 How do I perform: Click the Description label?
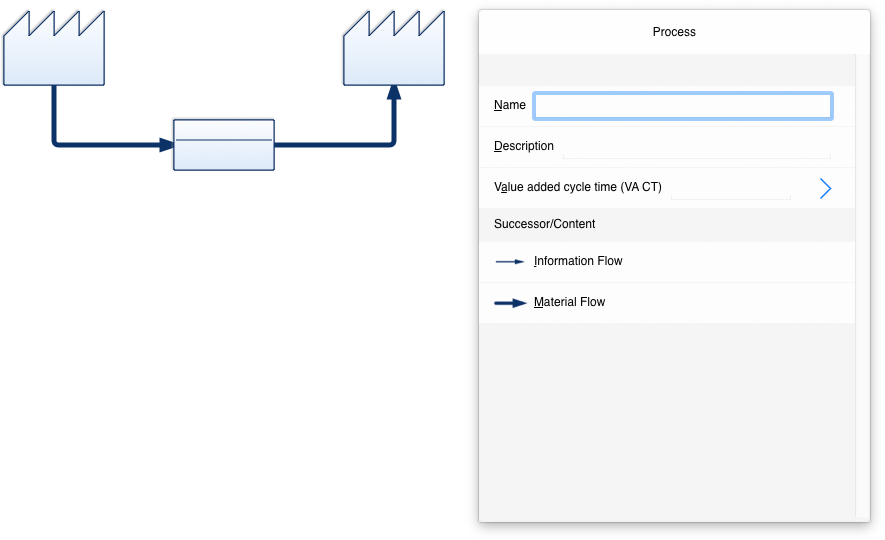(524, 146)
